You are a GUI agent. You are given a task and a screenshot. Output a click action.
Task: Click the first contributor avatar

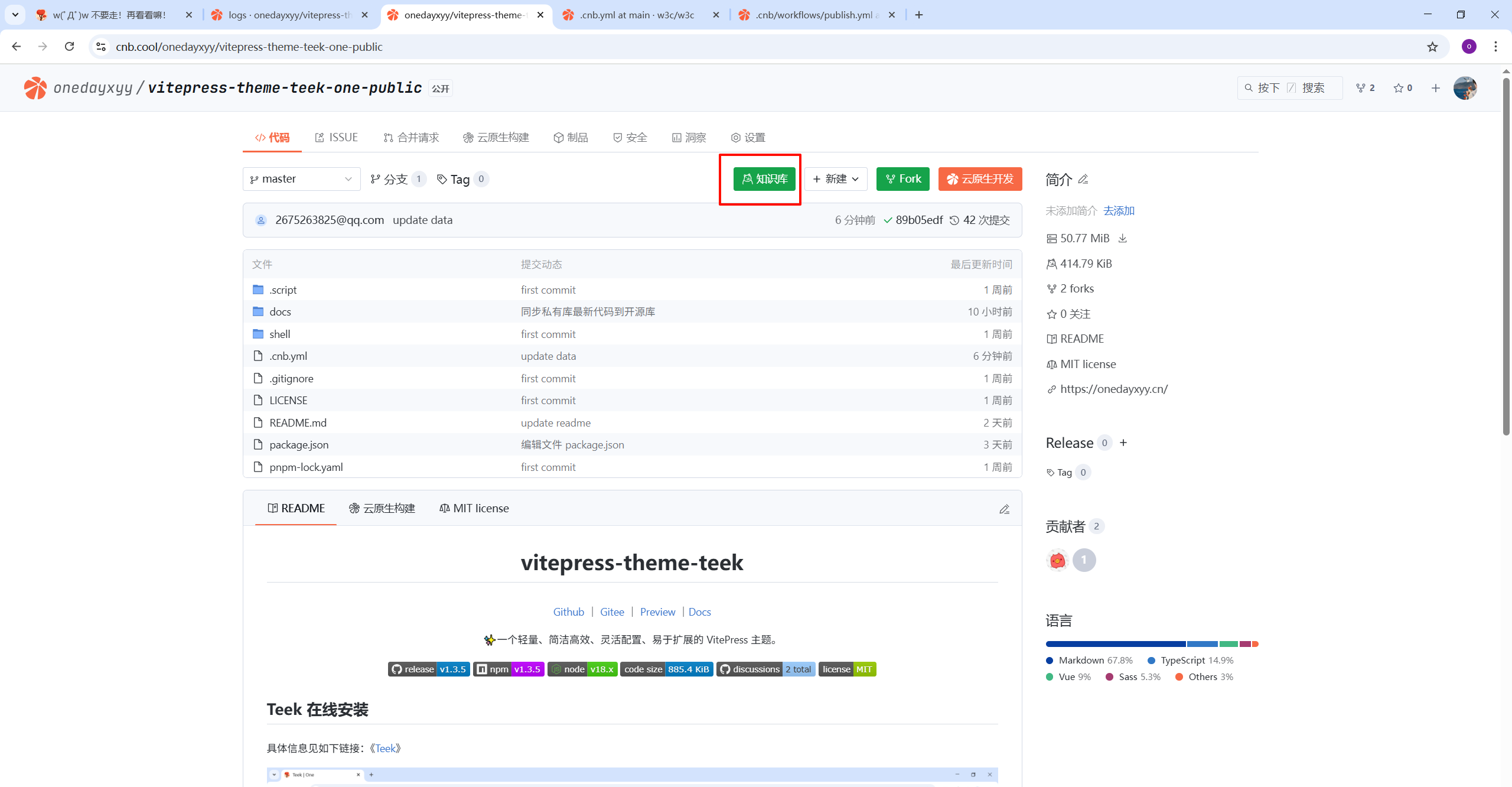click(1057, 560)
